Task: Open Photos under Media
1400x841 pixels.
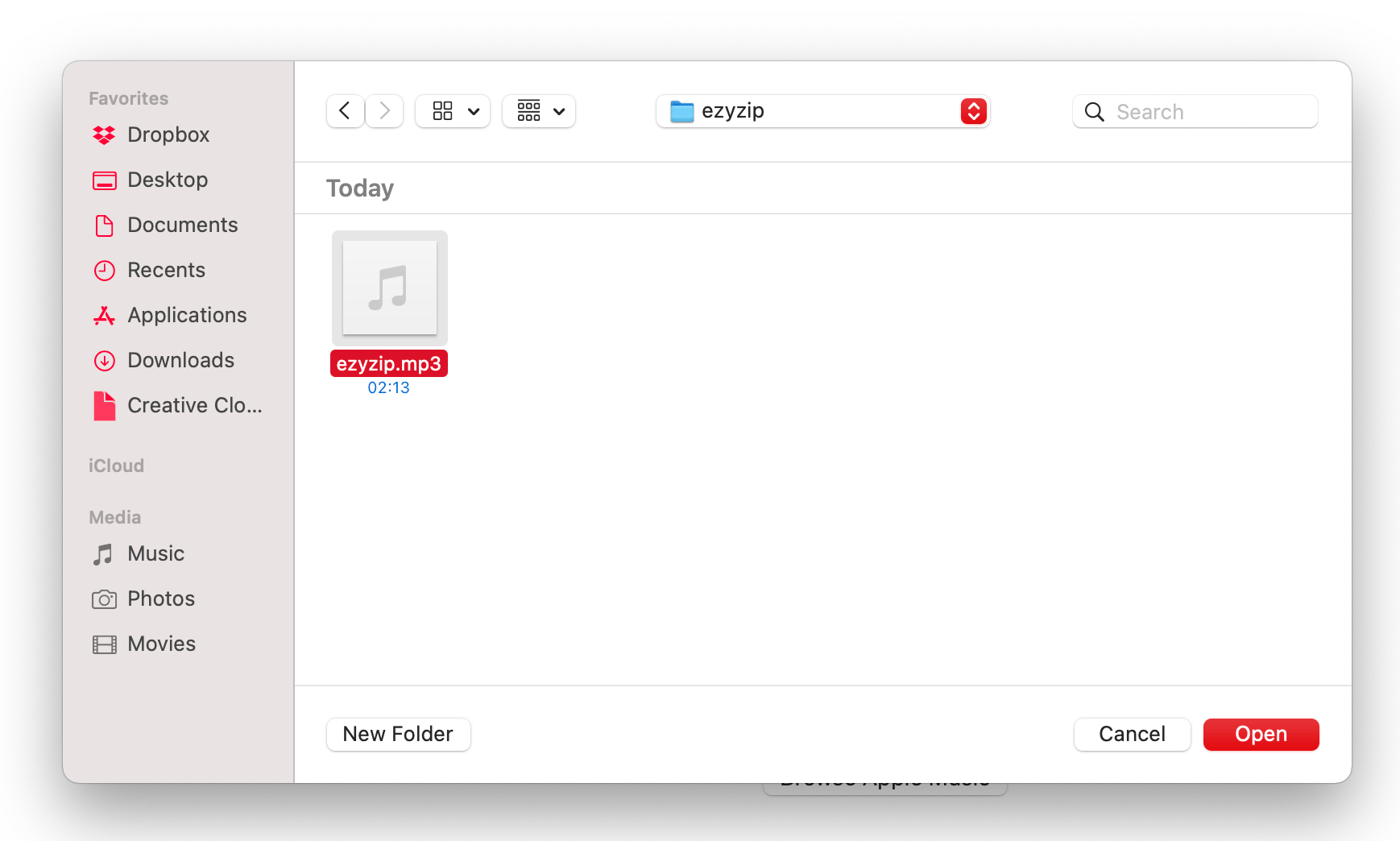Action: point(160,599)
